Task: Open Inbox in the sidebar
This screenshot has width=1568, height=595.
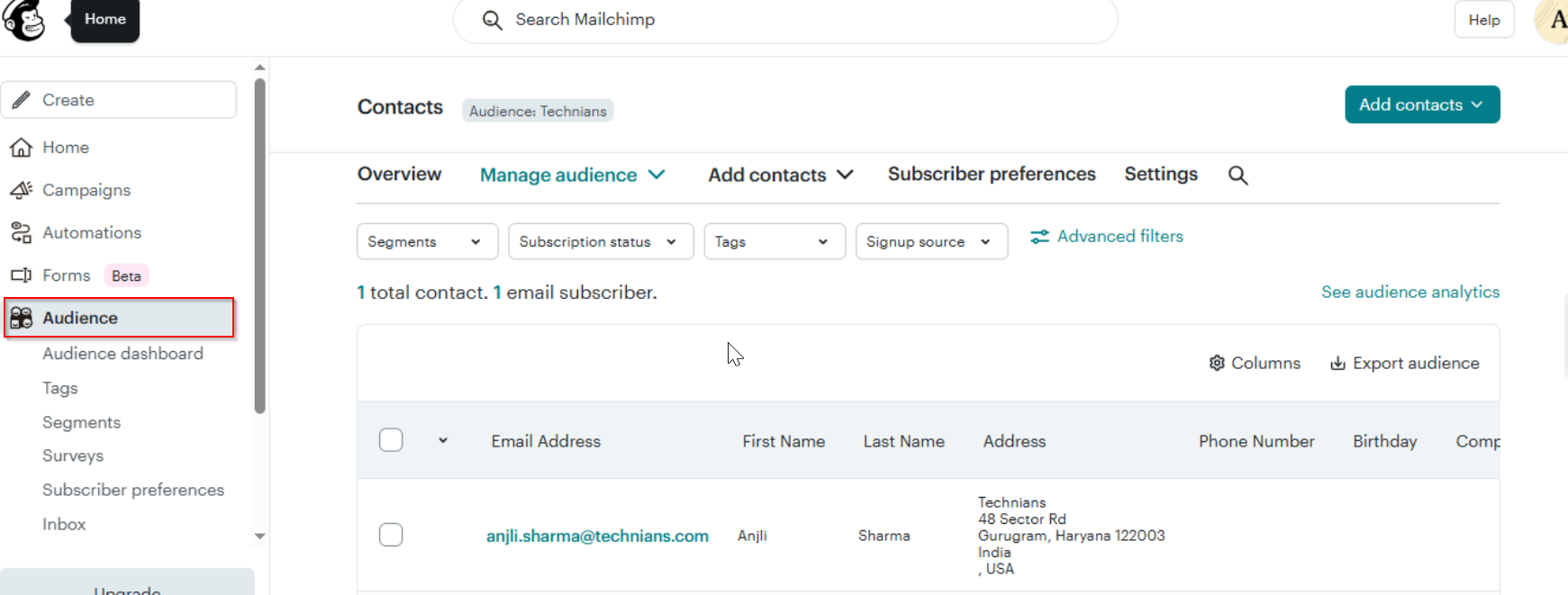Action: coord(64,524)
